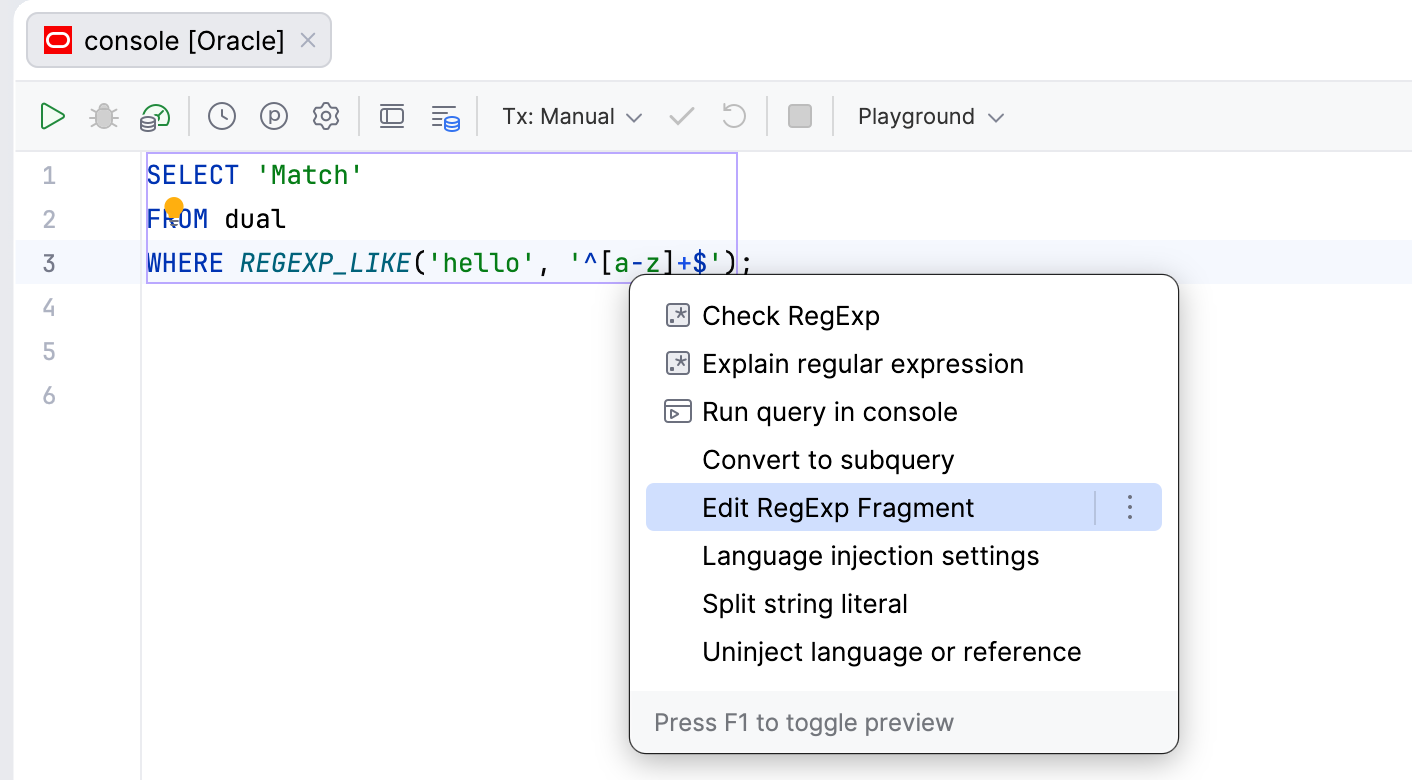Click the 'hello' string literal
This screenshot has height=780, width=1412.
(482, 263)
